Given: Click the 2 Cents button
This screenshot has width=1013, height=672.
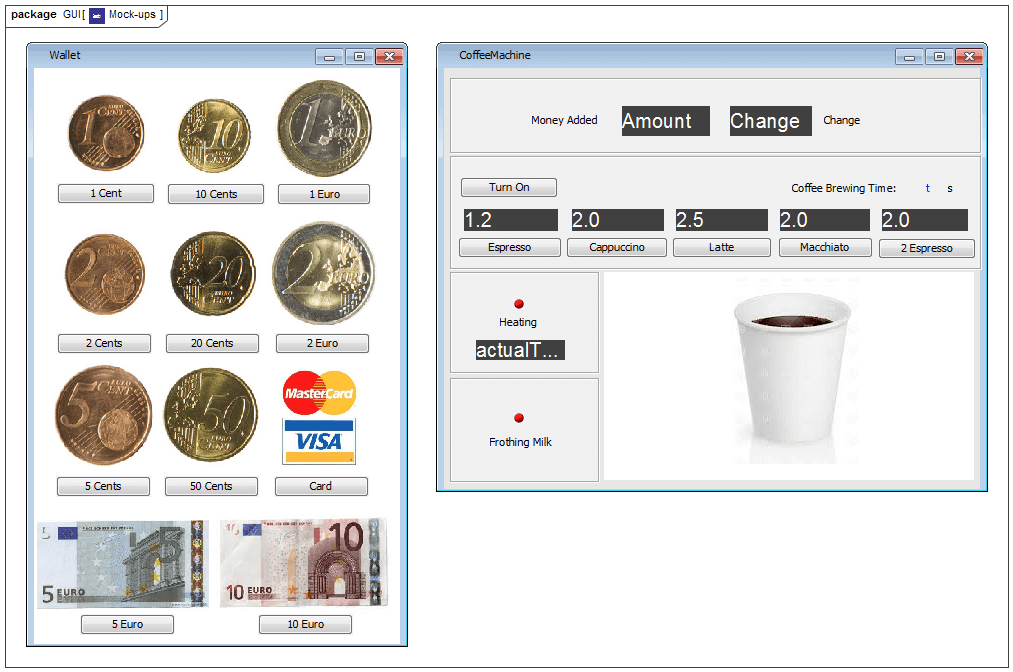Looking at the screenshot, I should (104, 343).
